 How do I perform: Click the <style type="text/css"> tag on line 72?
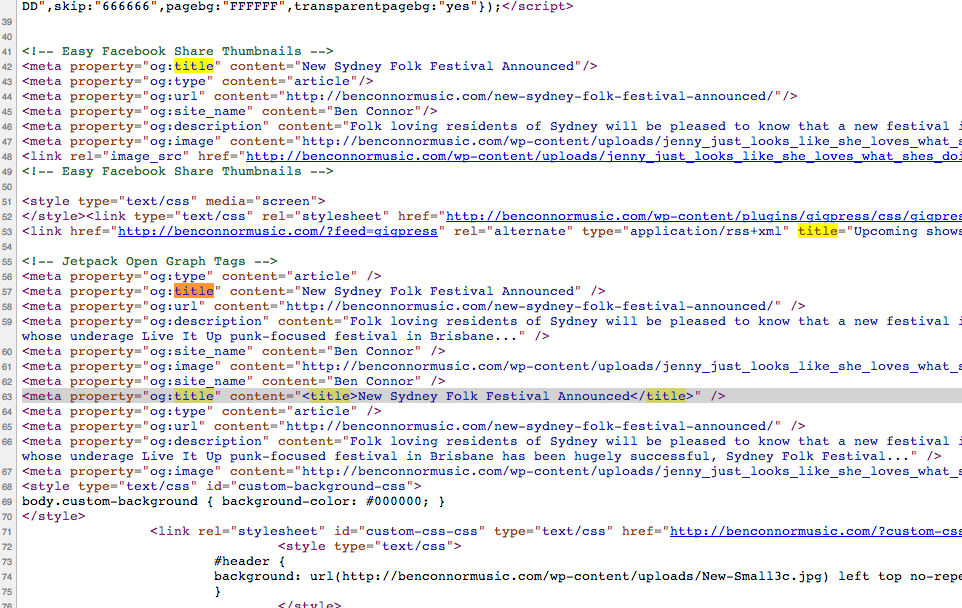click(370, 547)
